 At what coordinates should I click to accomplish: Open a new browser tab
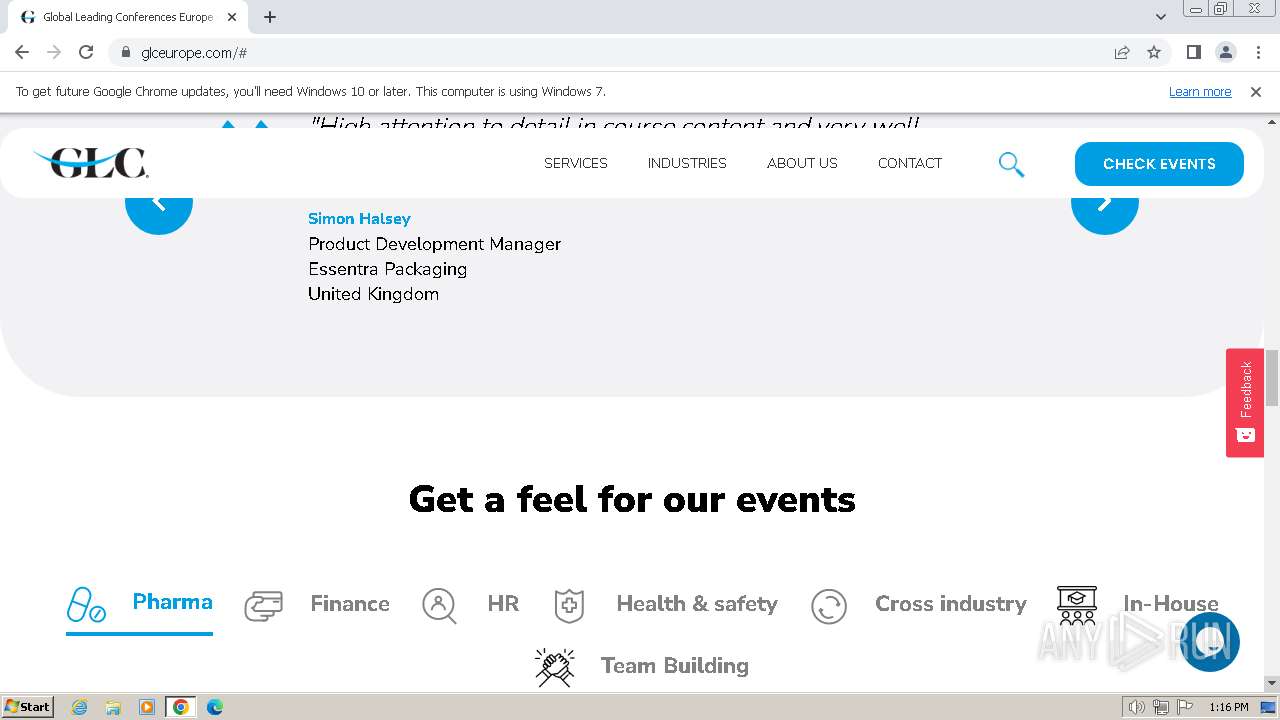click(x=270, y=17)
